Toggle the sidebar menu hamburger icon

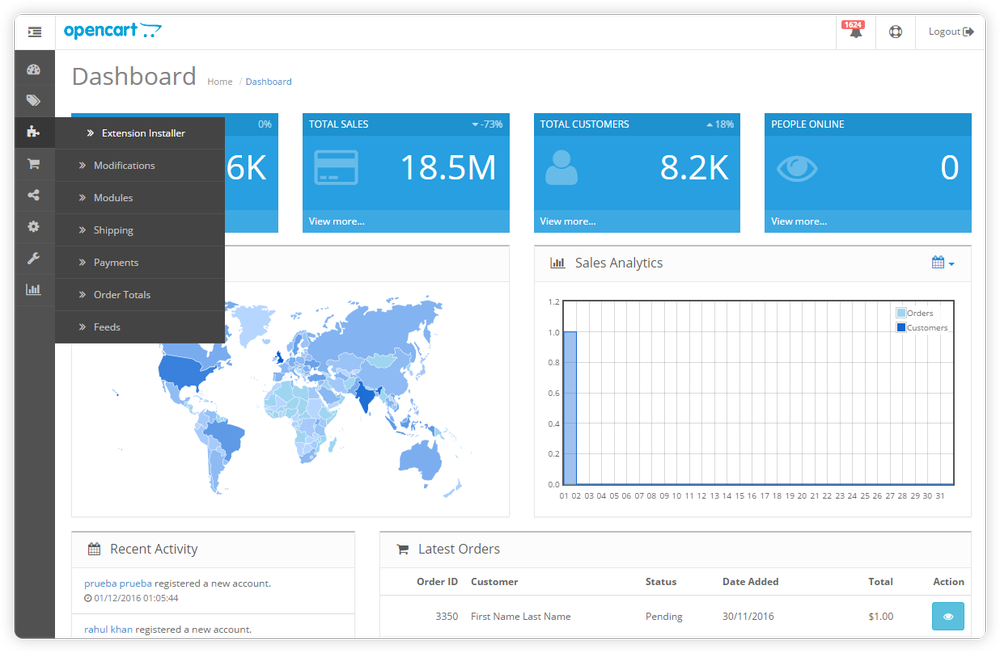tap(34, 32)
